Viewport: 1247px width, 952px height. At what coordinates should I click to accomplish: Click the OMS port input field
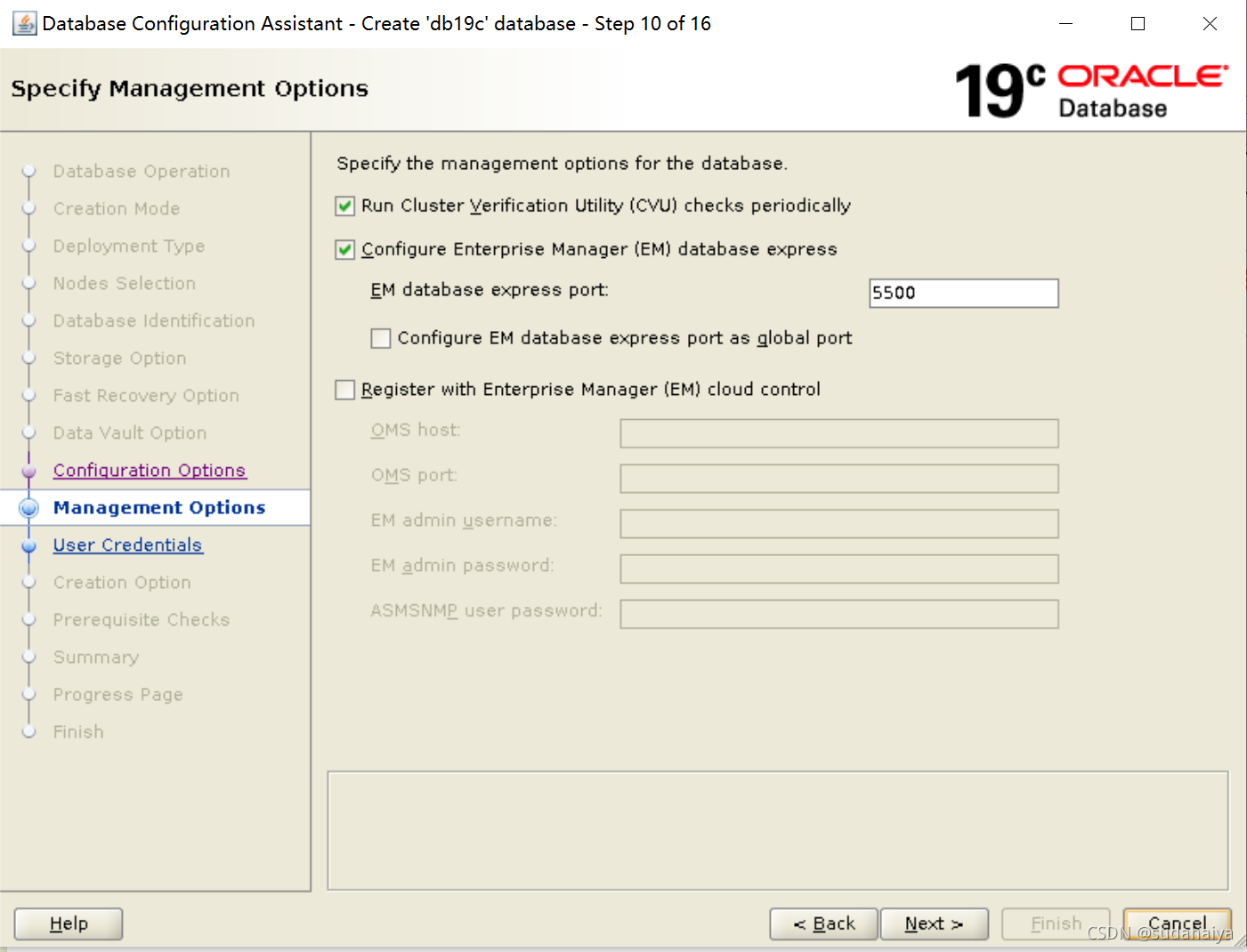[839, 479]
